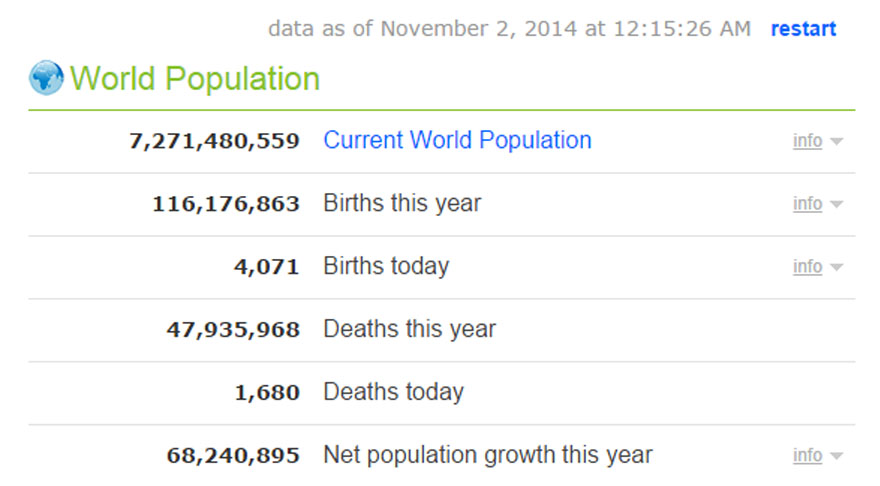880x486 pixels.
Task: Click the World Population heading
Action: pyautogui.click(x=195, y=79)
